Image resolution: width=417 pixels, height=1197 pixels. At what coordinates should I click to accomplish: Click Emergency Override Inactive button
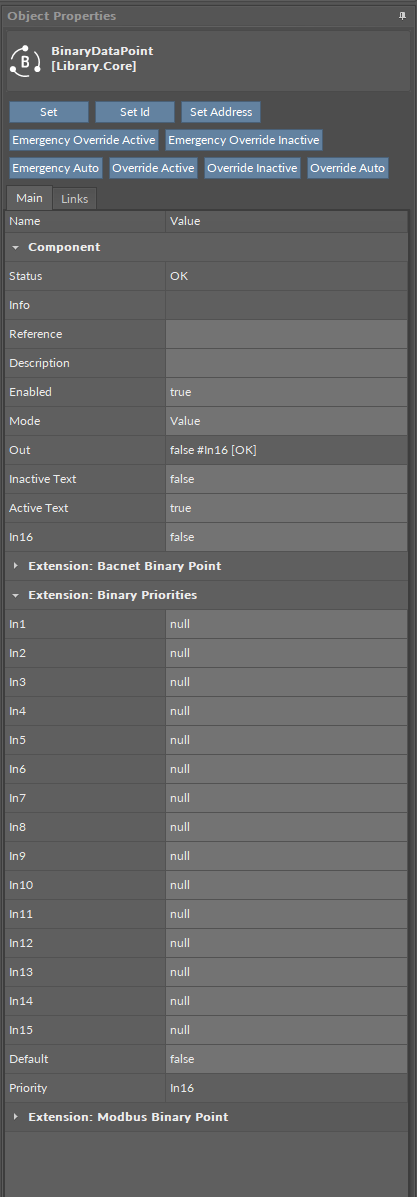244,140
